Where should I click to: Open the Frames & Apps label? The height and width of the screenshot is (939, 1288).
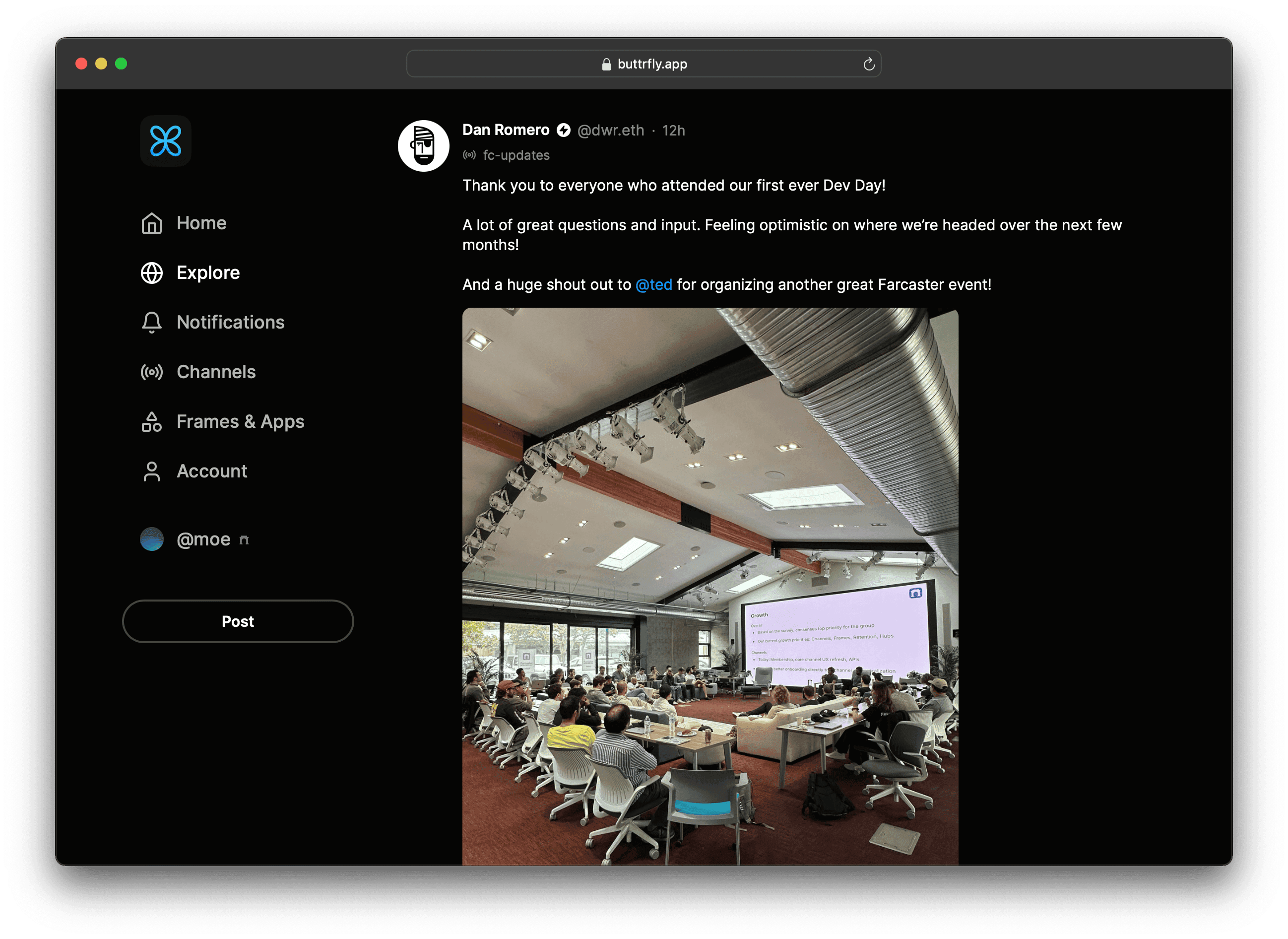click(x=240, y=422)
